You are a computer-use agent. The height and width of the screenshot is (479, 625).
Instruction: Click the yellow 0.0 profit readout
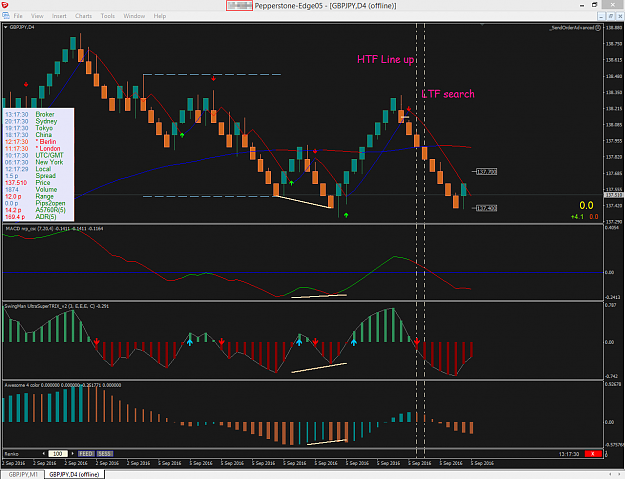coord(586,206)
